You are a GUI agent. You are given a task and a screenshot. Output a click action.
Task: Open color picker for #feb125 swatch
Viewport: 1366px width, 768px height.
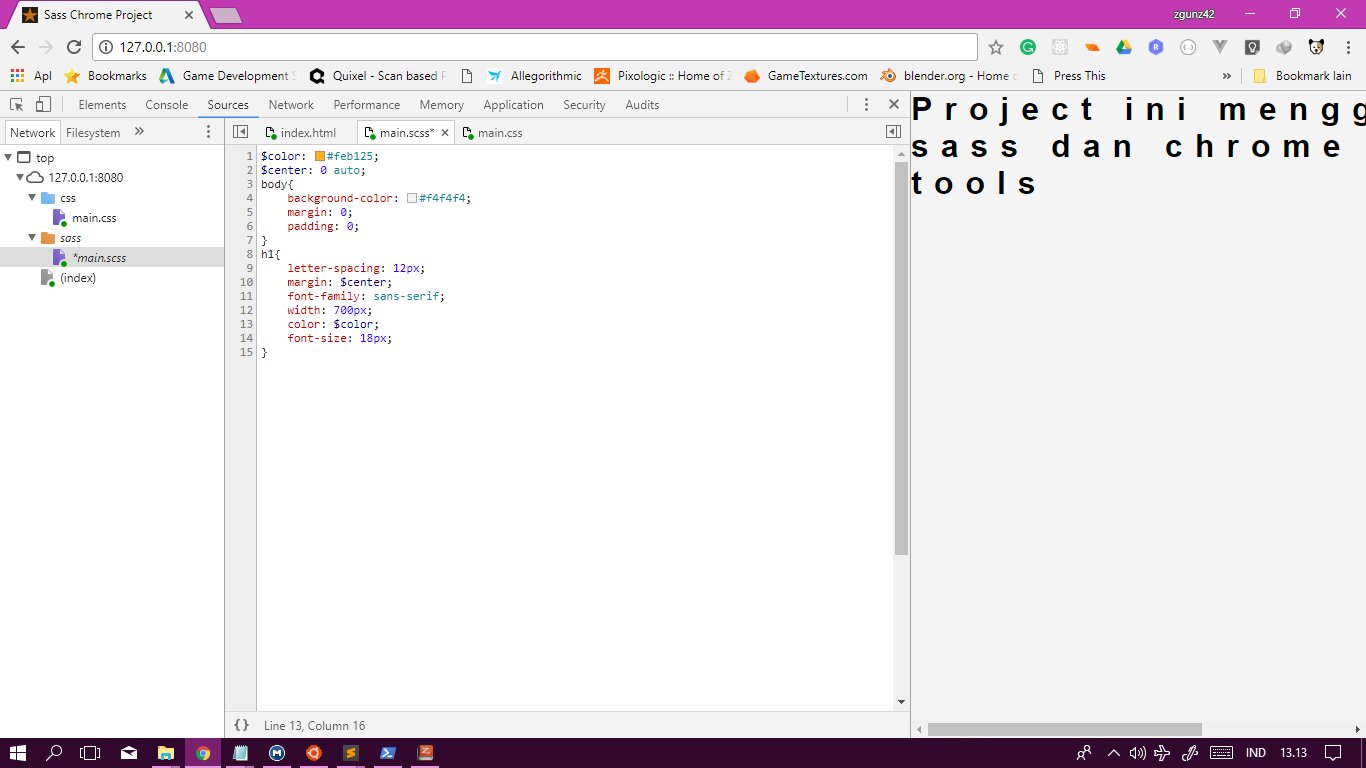[320, 156]
